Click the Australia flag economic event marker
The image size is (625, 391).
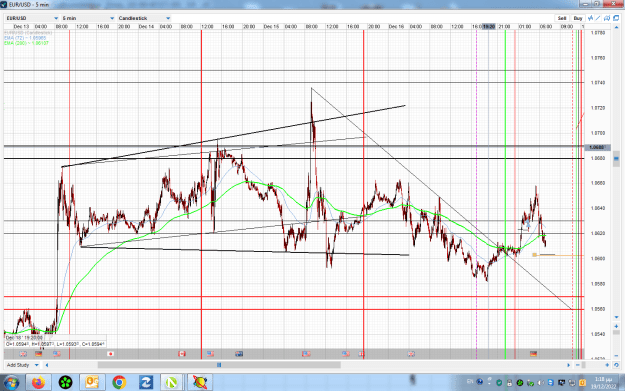click(239, 354)
